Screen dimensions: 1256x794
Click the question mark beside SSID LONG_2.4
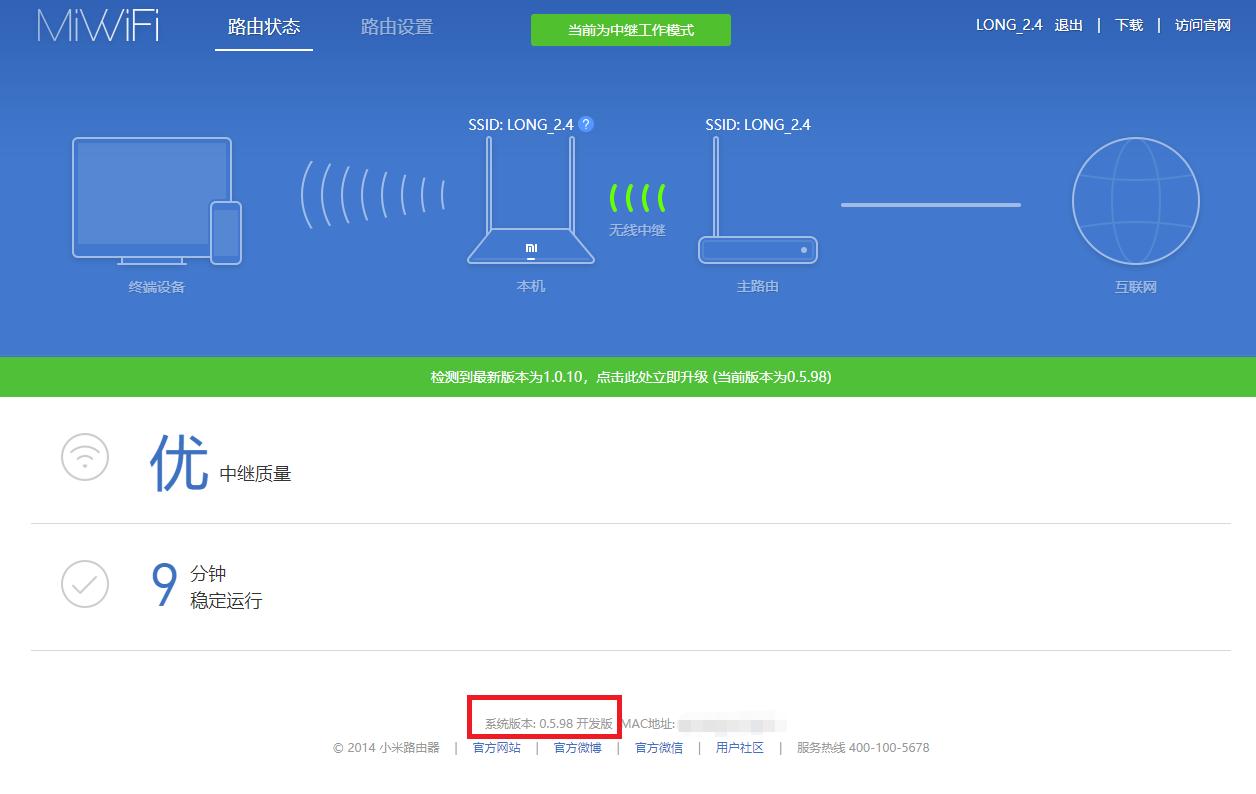pyautogui.click(x=587, y=124)
